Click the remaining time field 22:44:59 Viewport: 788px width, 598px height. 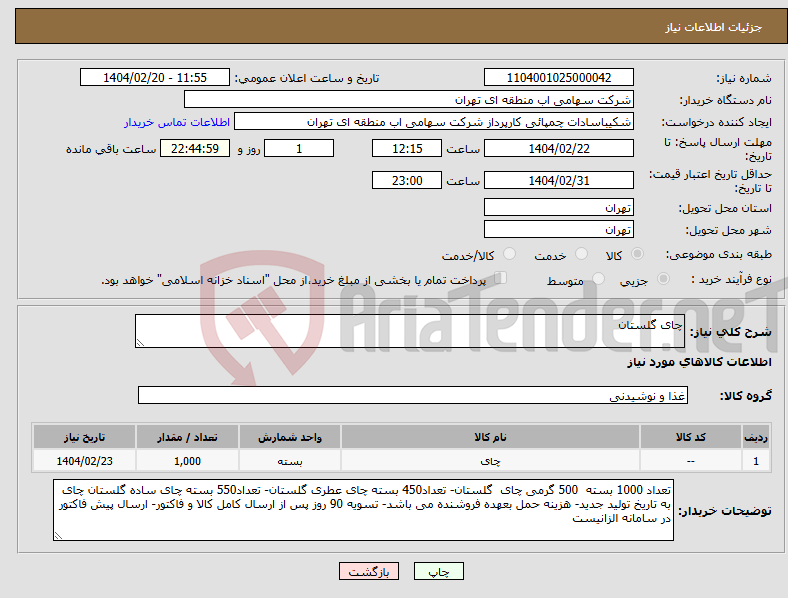click(194, 148)
